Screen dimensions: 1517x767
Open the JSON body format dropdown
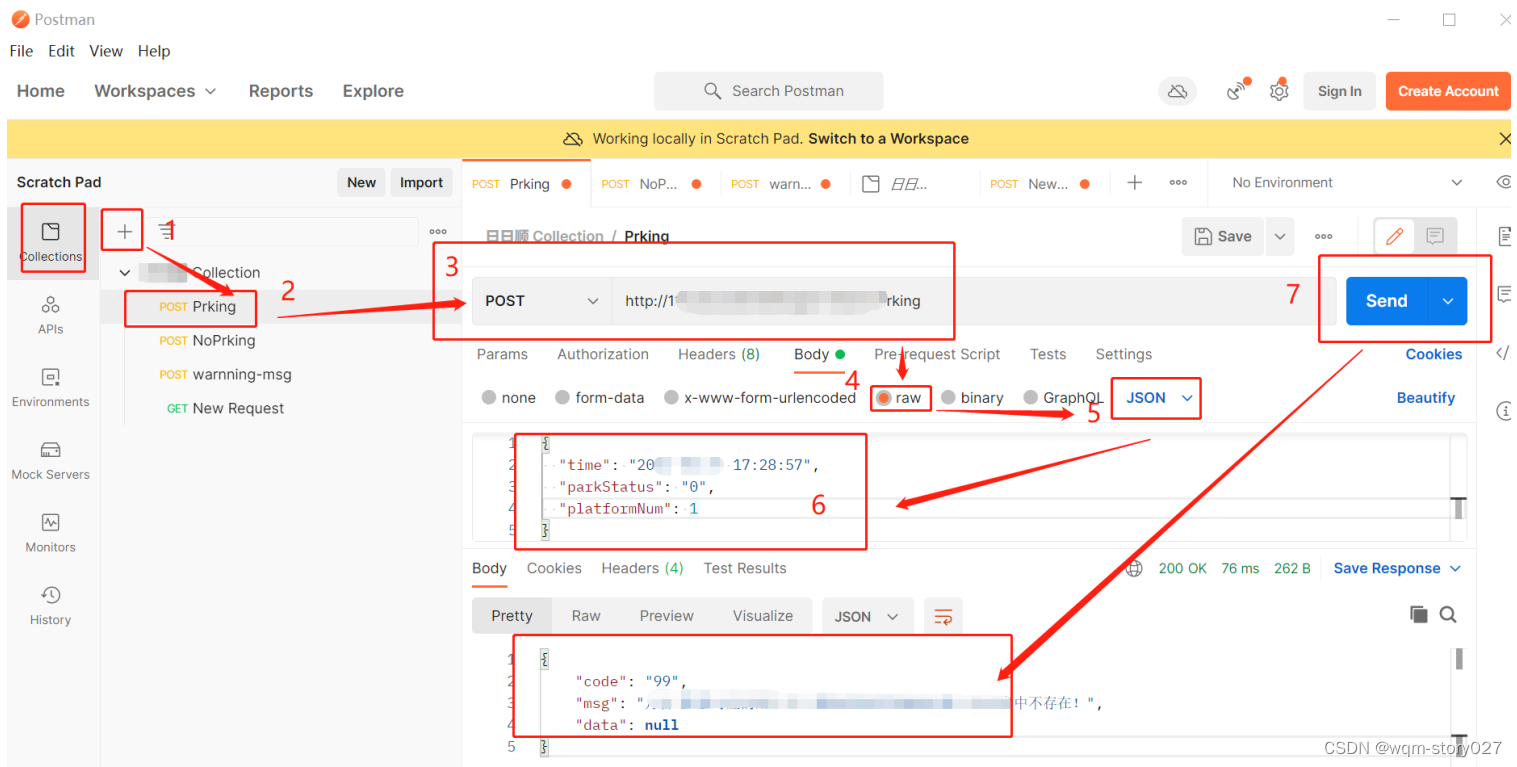click(1159, 397)
